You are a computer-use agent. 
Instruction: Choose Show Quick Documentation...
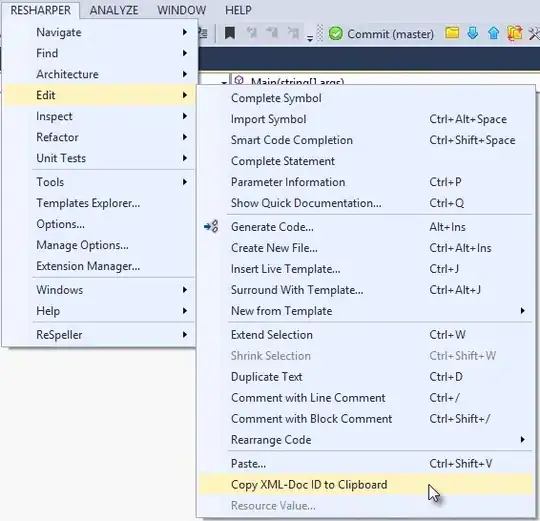tap(366, 203)
